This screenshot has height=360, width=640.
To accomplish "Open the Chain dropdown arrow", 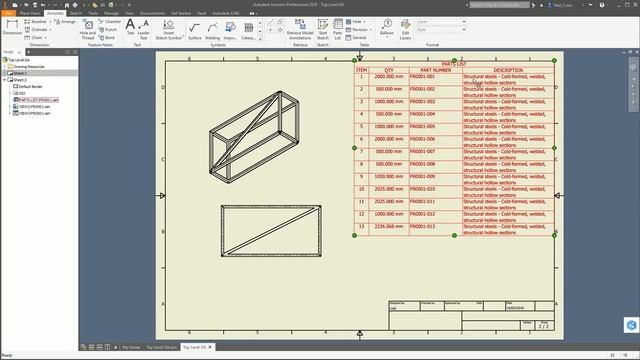I will click(45, 38).
